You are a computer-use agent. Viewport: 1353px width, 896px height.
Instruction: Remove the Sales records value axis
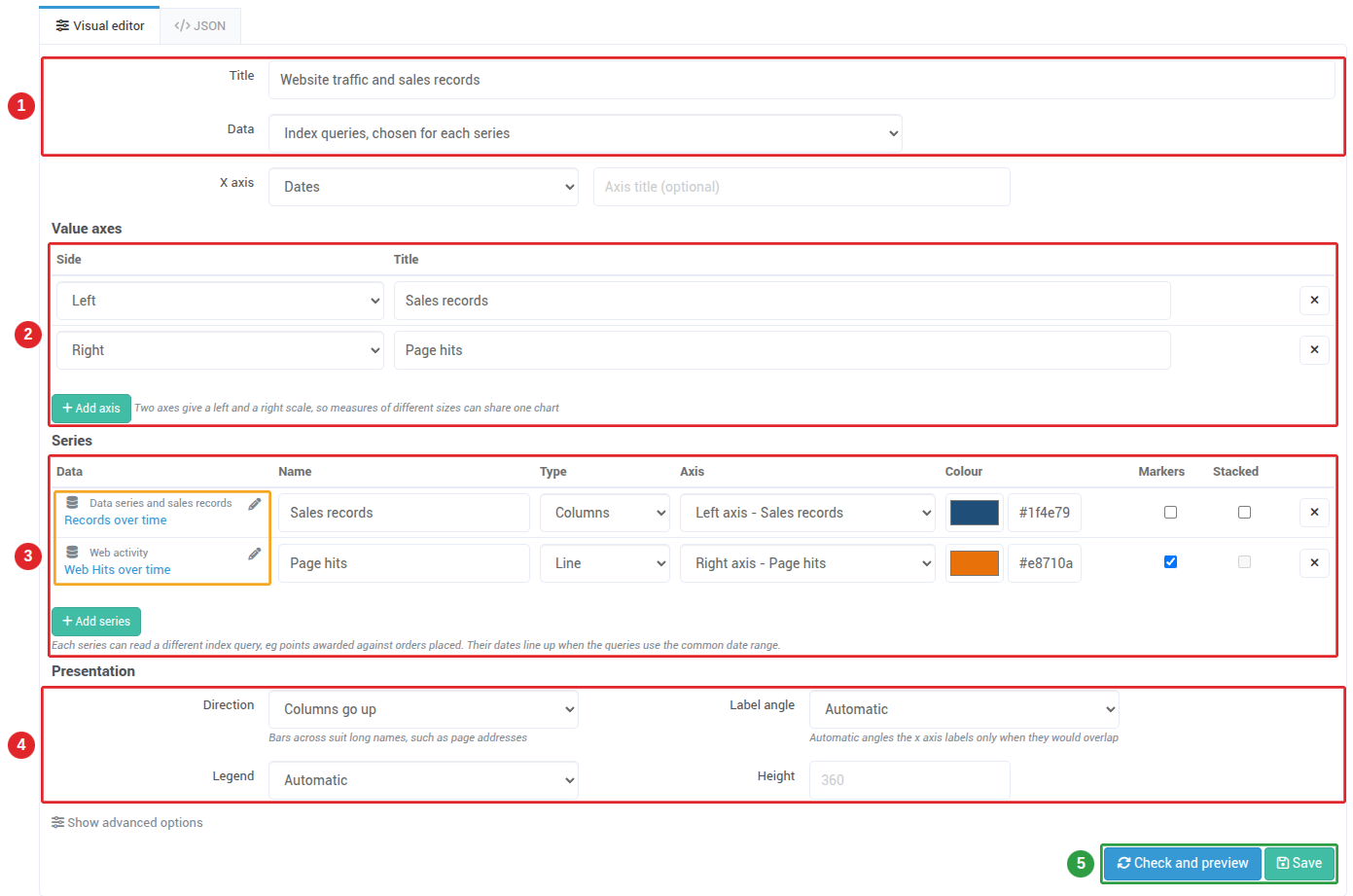(x=1314, y=301)
